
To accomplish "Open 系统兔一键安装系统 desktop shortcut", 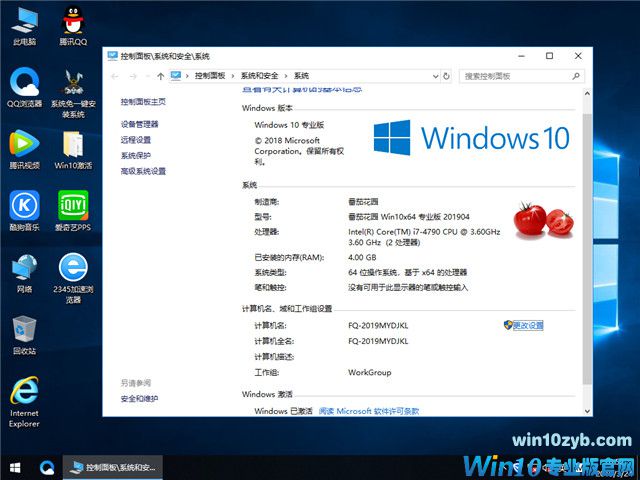I will pos(73,93).
